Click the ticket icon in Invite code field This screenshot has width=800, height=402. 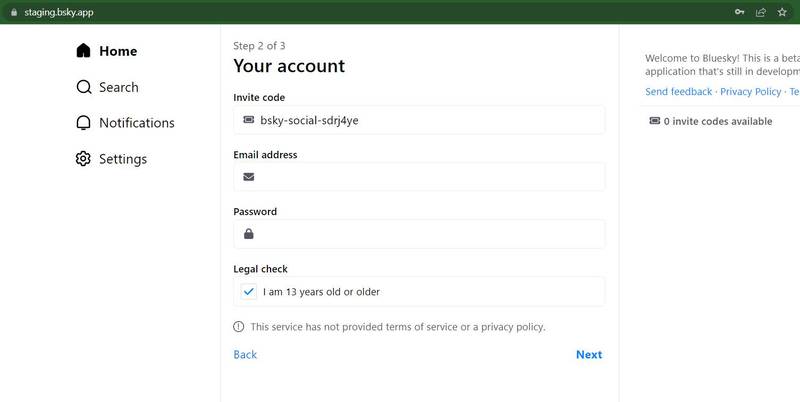click(x=248, y=120)
